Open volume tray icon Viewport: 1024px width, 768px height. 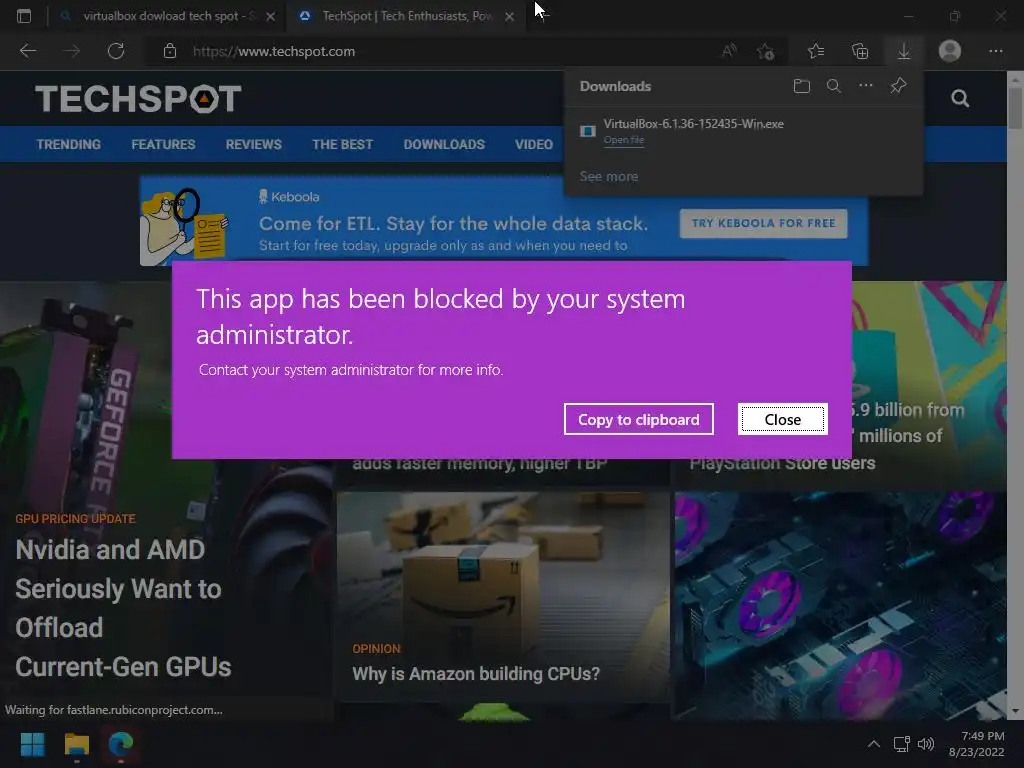pyautogui.click(x=926, y=744)
